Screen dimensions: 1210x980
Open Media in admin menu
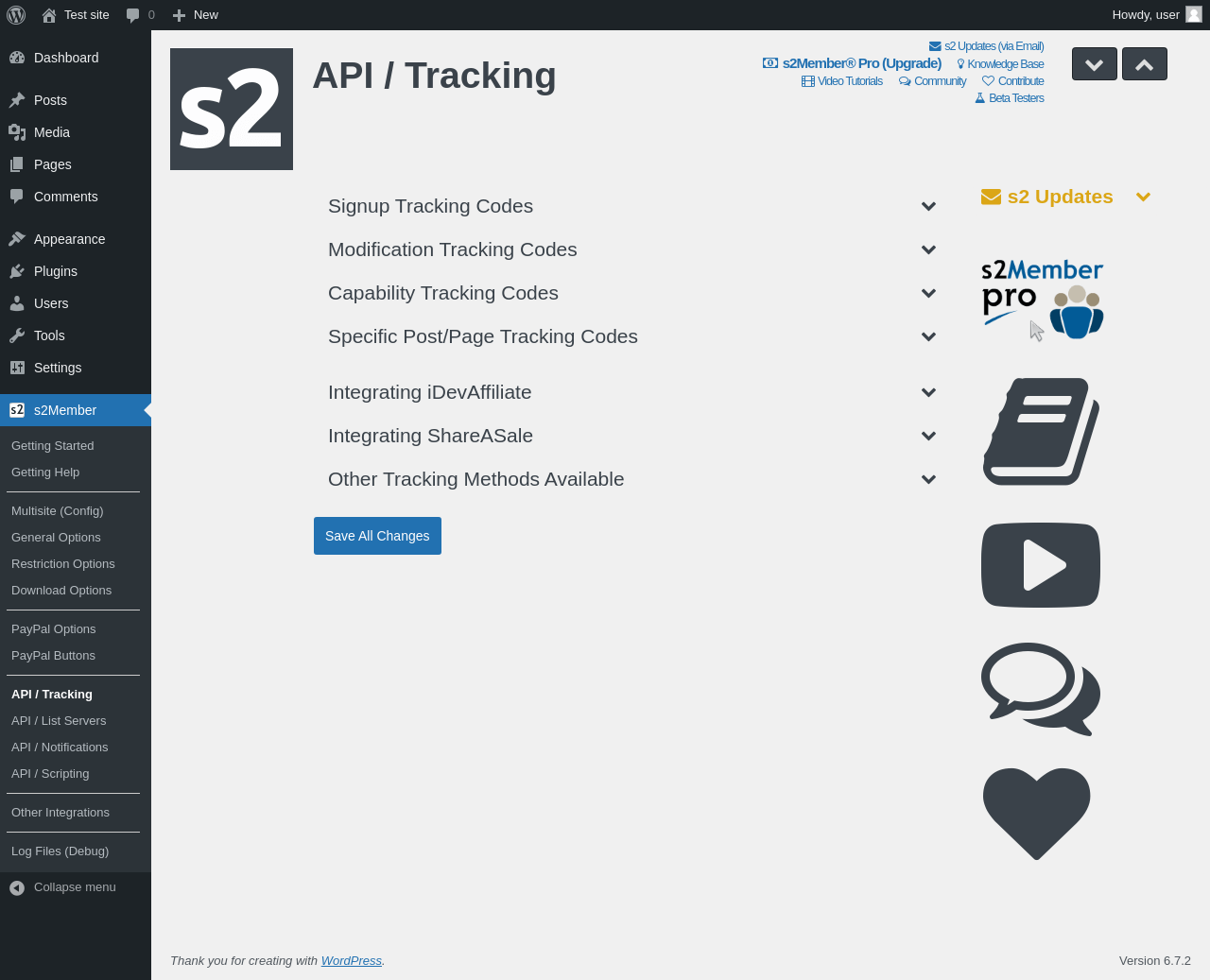coord(76,132)
